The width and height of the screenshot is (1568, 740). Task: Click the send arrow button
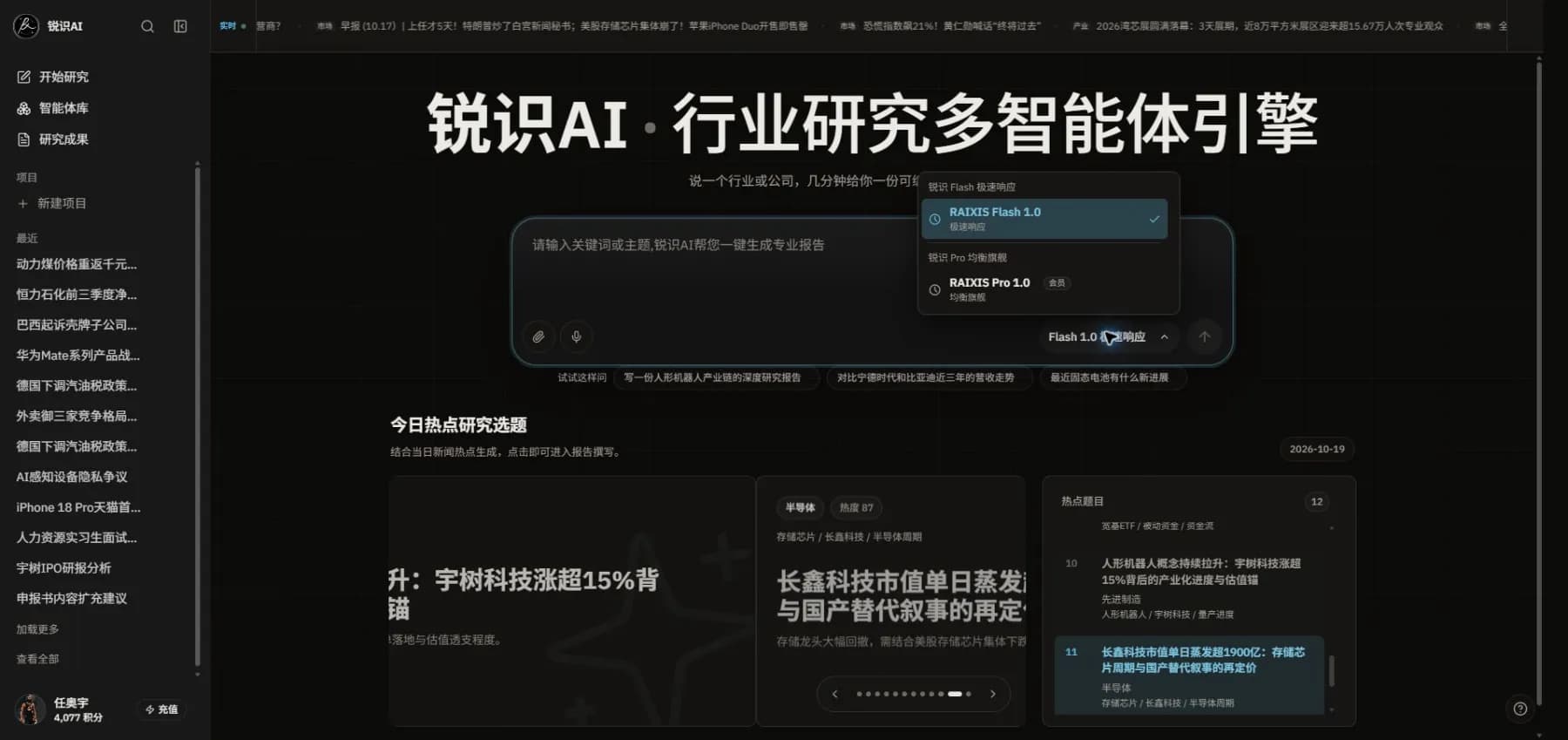(x=1205, y=336)
